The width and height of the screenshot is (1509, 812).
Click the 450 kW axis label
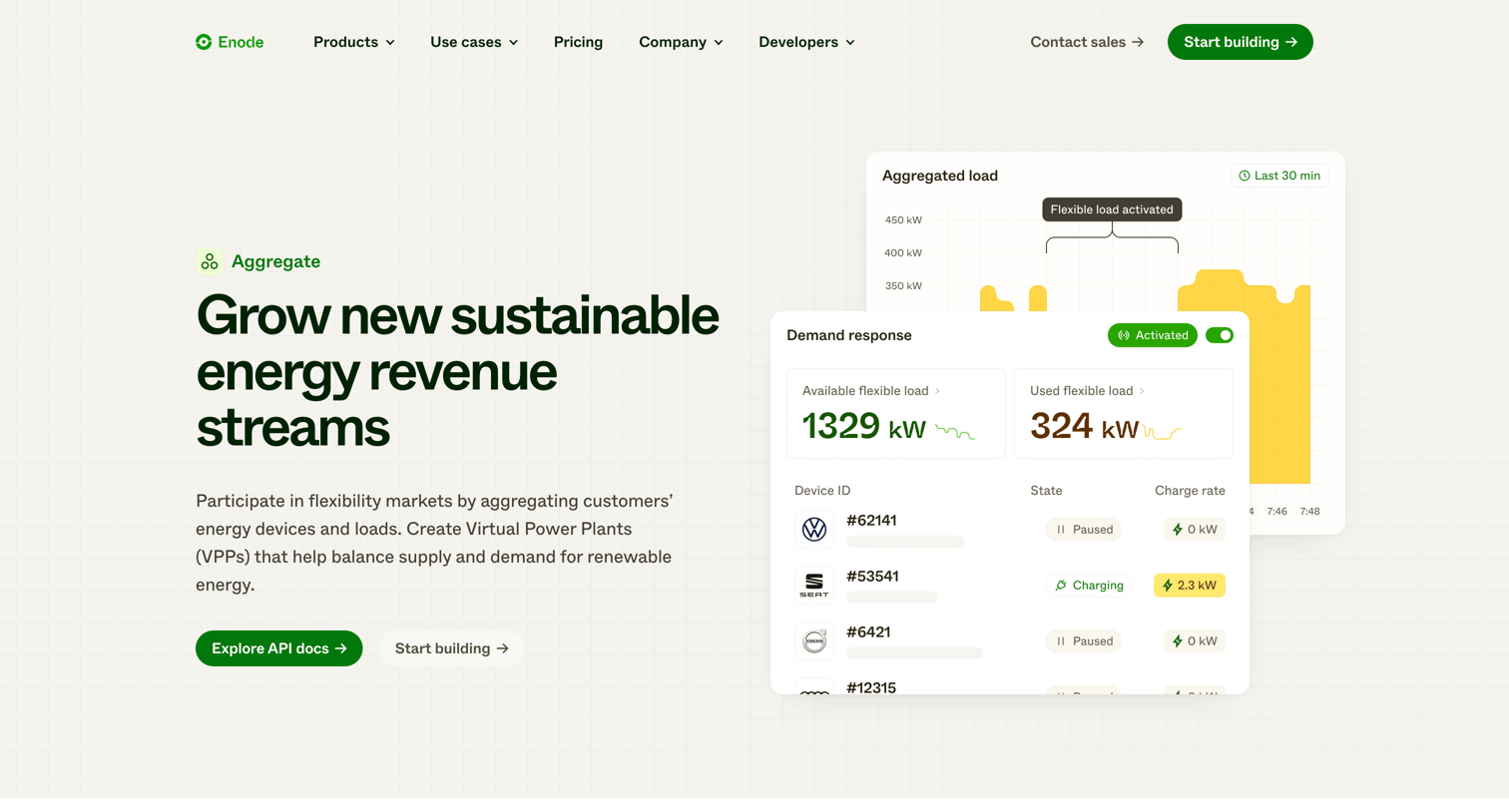[x=903, y=220]
